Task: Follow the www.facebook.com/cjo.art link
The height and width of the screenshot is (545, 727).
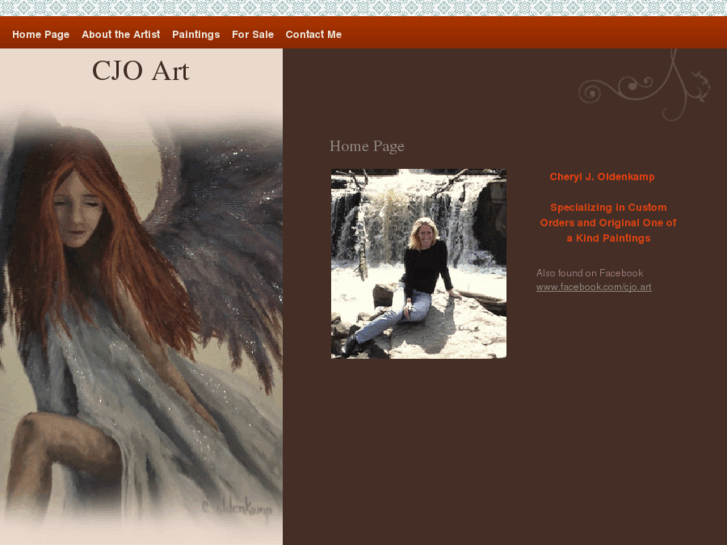Action: pyautogui.click(x=593, y=287)
